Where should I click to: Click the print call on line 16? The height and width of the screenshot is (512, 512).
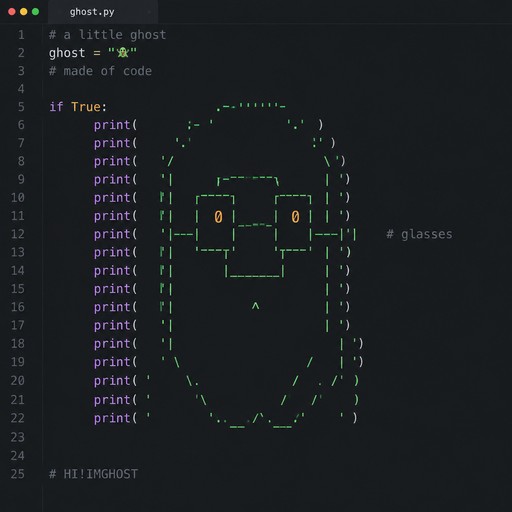pyautogui.click(x=112, y=307)
